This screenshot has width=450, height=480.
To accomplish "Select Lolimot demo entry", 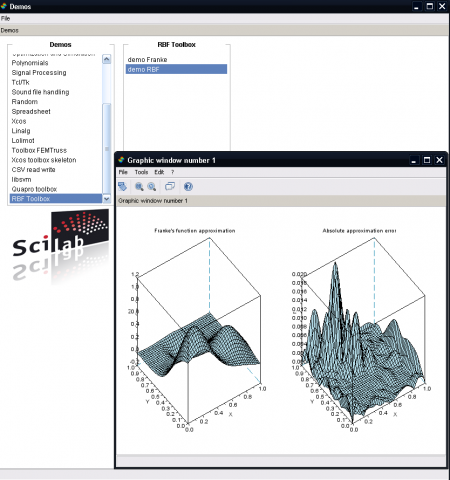I will tap(56, 140).
